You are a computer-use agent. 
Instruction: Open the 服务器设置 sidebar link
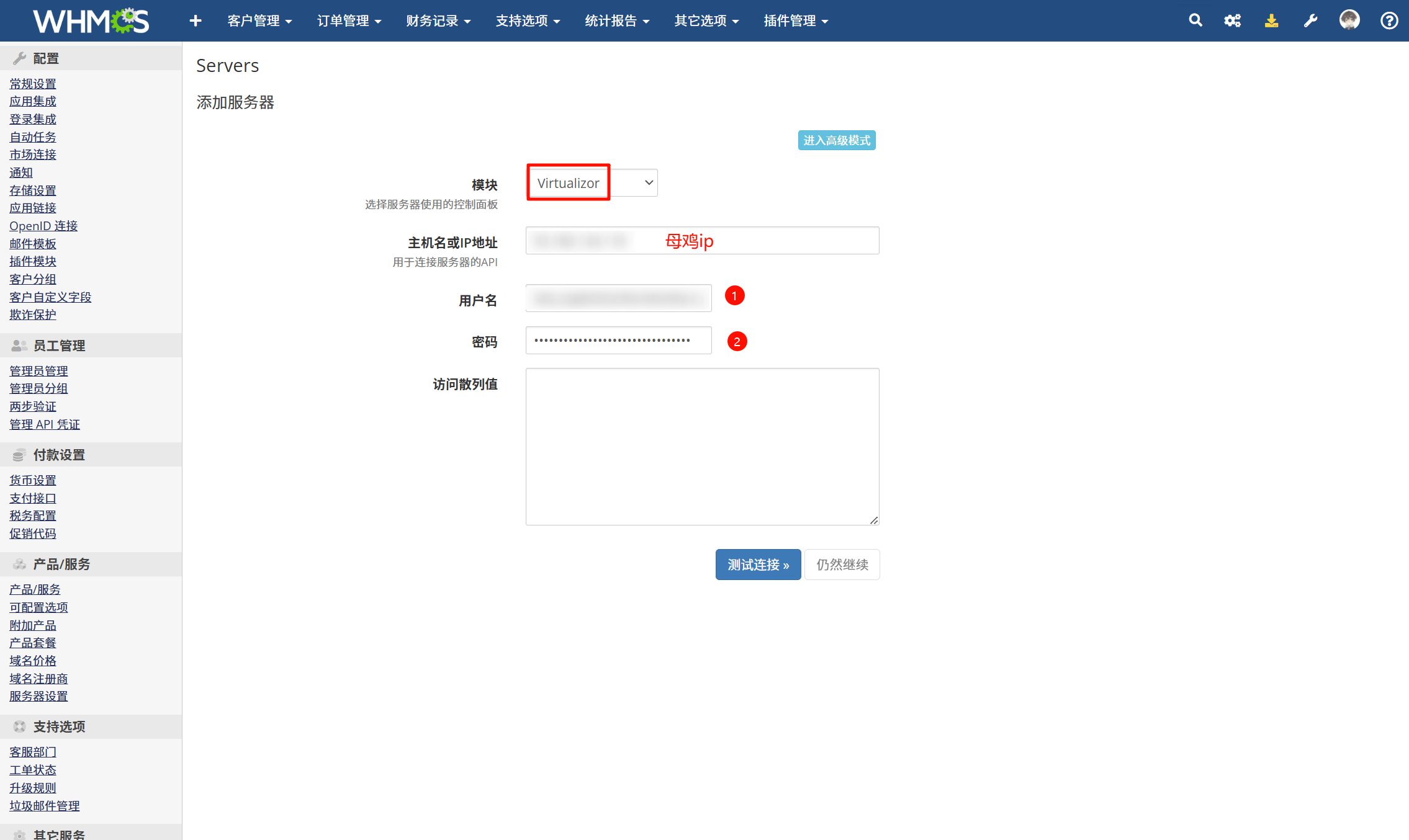coord(38,696)
